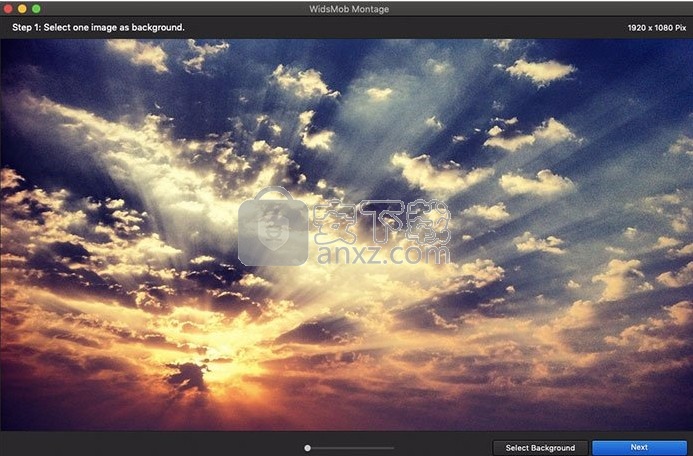The width and height of the screenshot is (693, 456).
Task: Click the blue Next button
Action: pyautogui.click(x=639, y=447)
